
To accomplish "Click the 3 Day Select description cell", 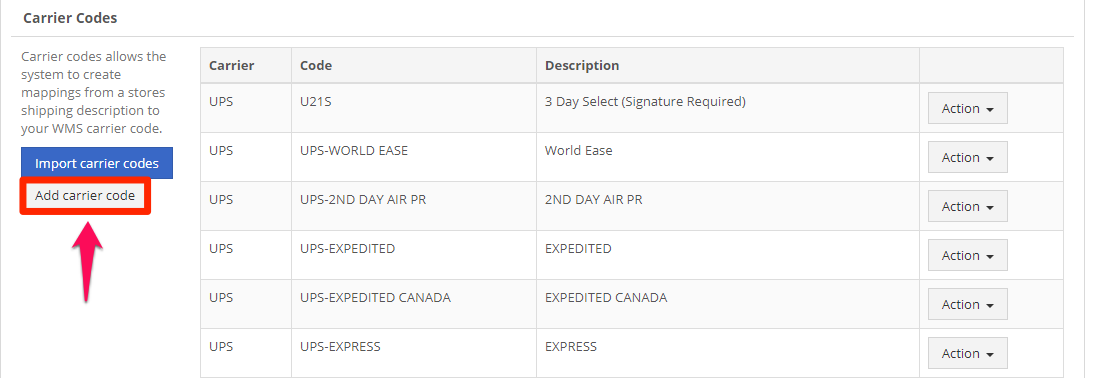I will tap(728, 108).
